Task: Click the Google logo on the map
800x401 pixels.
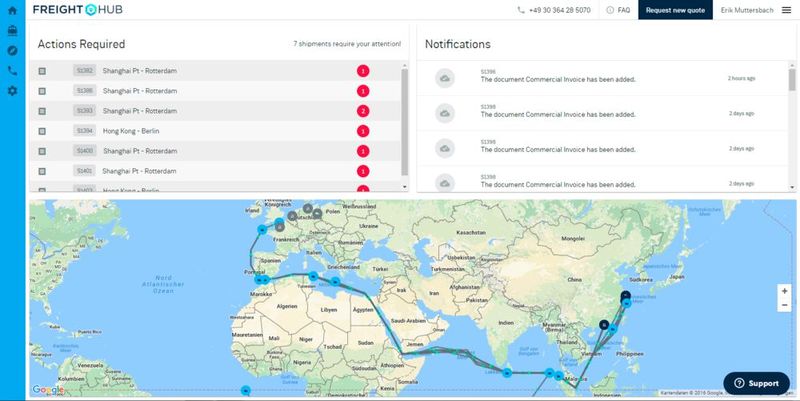Action: (x=48, y=390)
